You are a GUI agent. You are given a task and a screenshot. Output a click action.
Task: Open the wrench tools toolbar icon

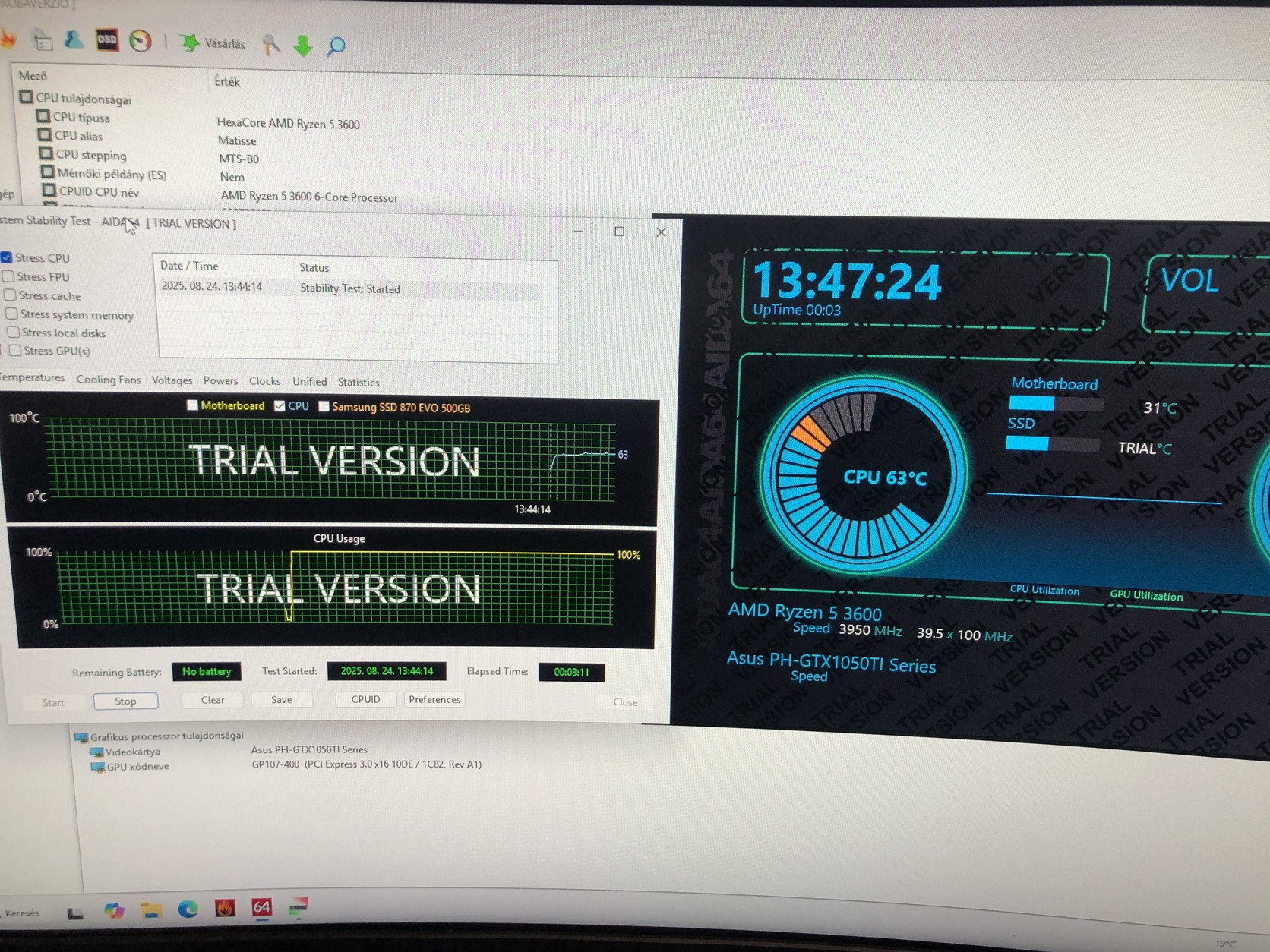[x=270, y=45]
